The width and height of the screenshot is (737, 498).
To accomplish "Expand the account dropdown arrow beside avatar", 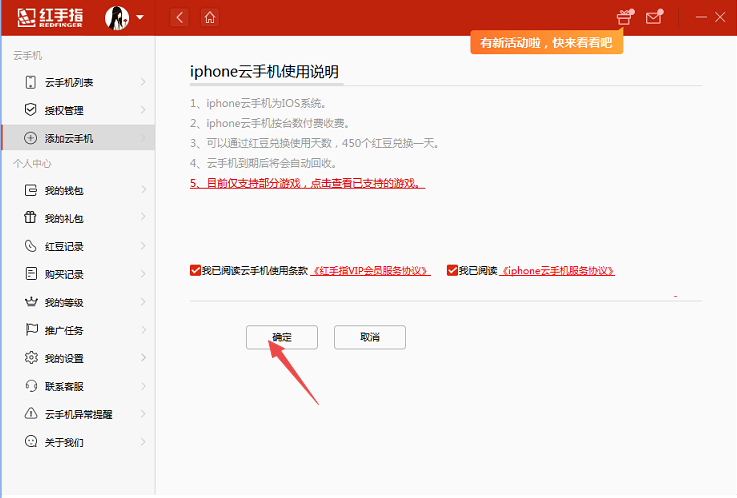I will click(x=140, y=17).
